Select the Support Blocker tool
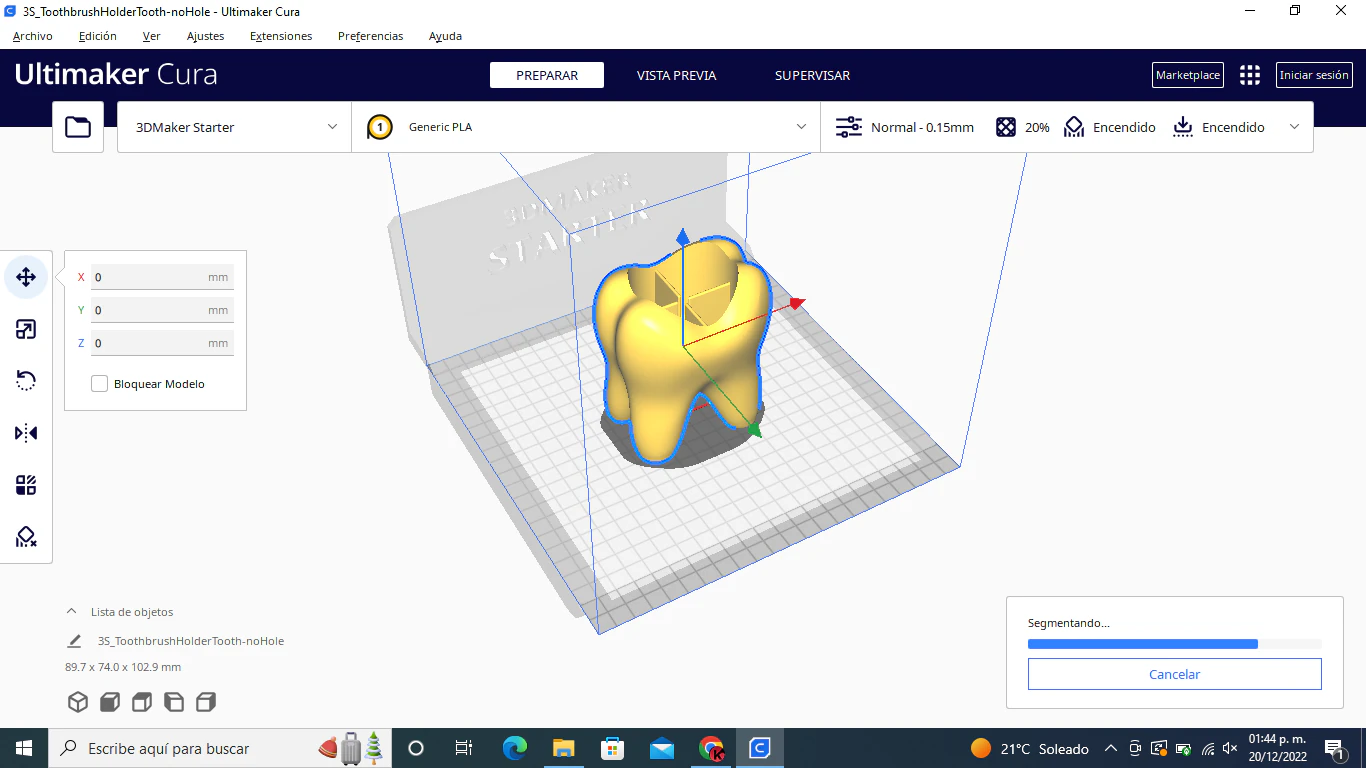This screenshot has width=1366, height=768. pos(25,537)
